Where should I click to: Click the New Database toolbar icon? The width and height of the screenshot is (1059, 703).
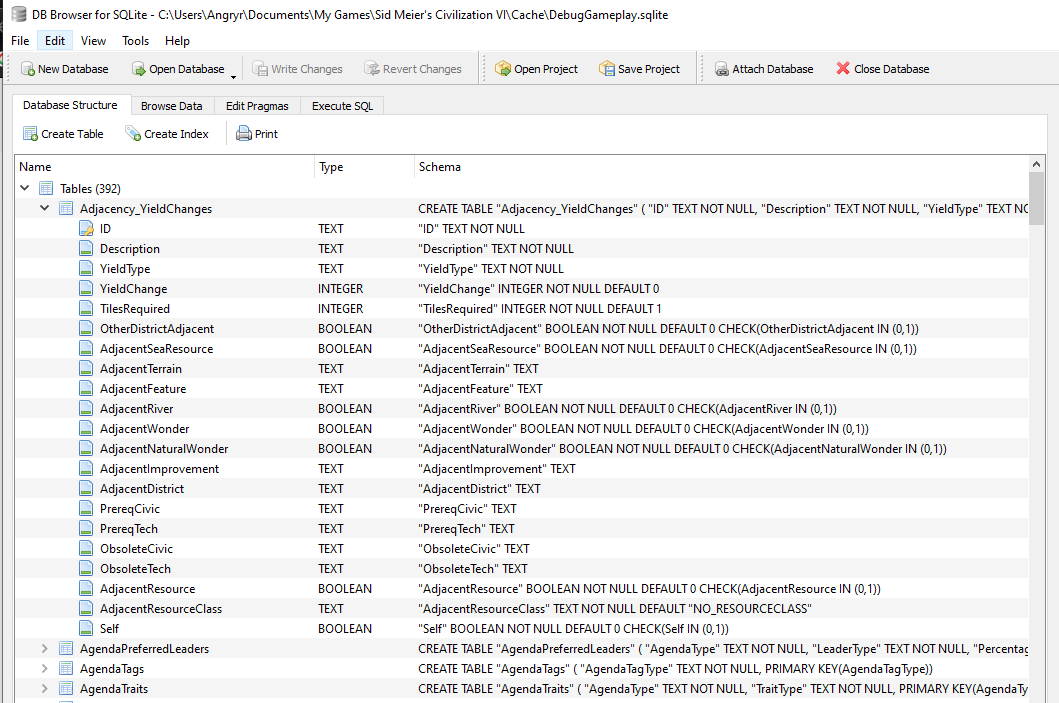point(26,69)
